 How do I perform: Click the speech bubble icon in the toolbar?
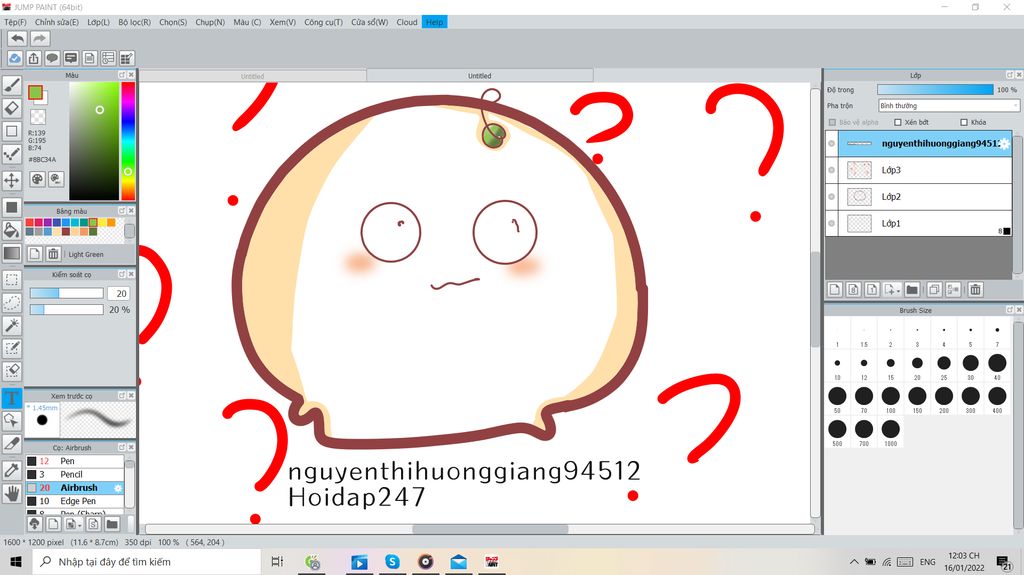click(52, 58)
